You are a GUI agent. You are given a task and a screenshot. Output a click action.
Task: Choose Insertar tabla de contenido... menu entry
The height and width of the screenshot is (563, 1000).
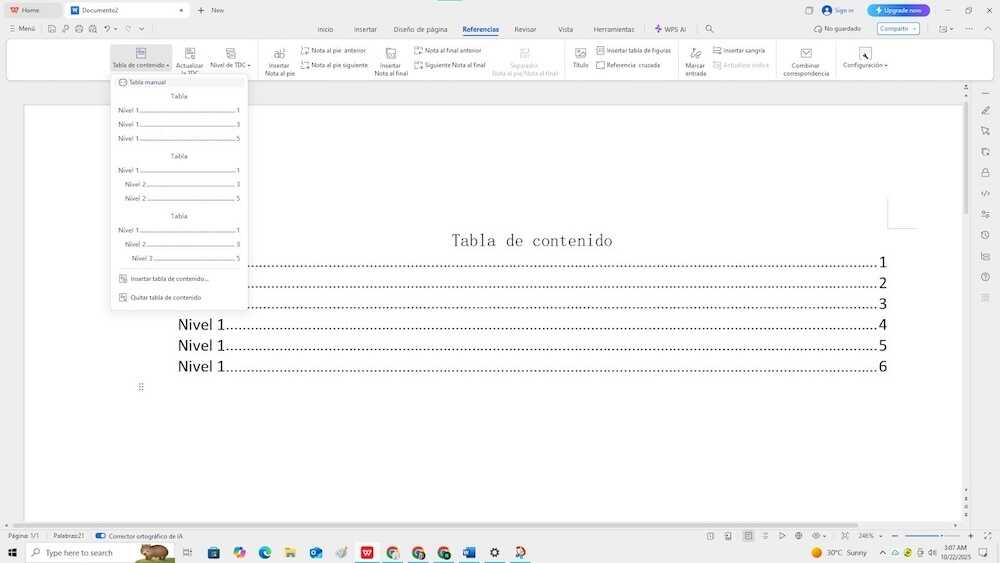[x=169, y=279]
